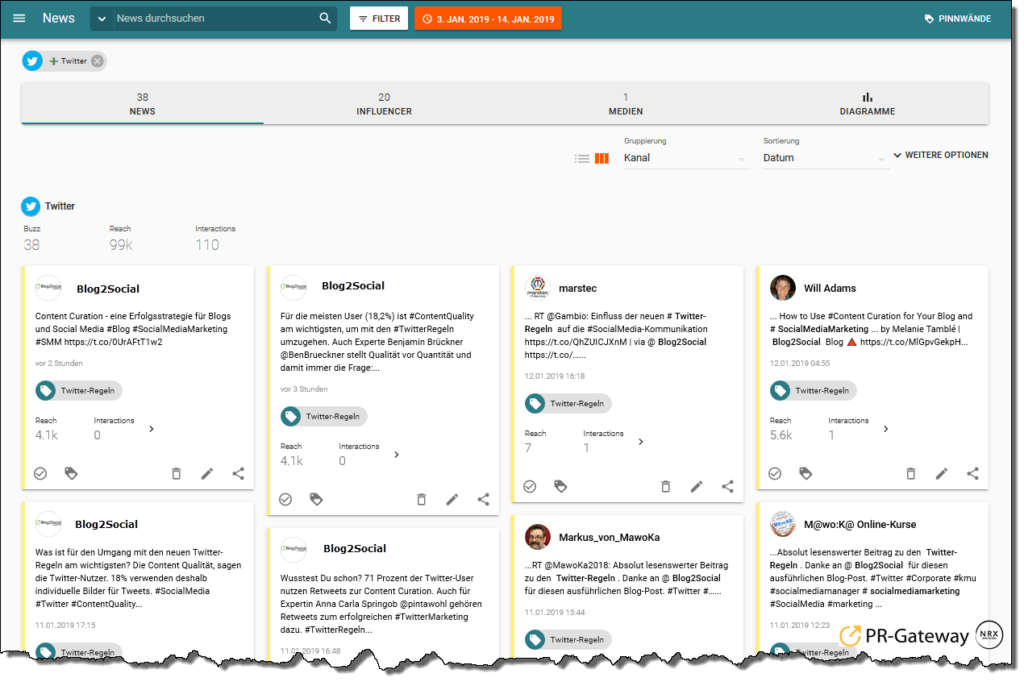Open the search scope dropdown arrow

pos(101,19)
